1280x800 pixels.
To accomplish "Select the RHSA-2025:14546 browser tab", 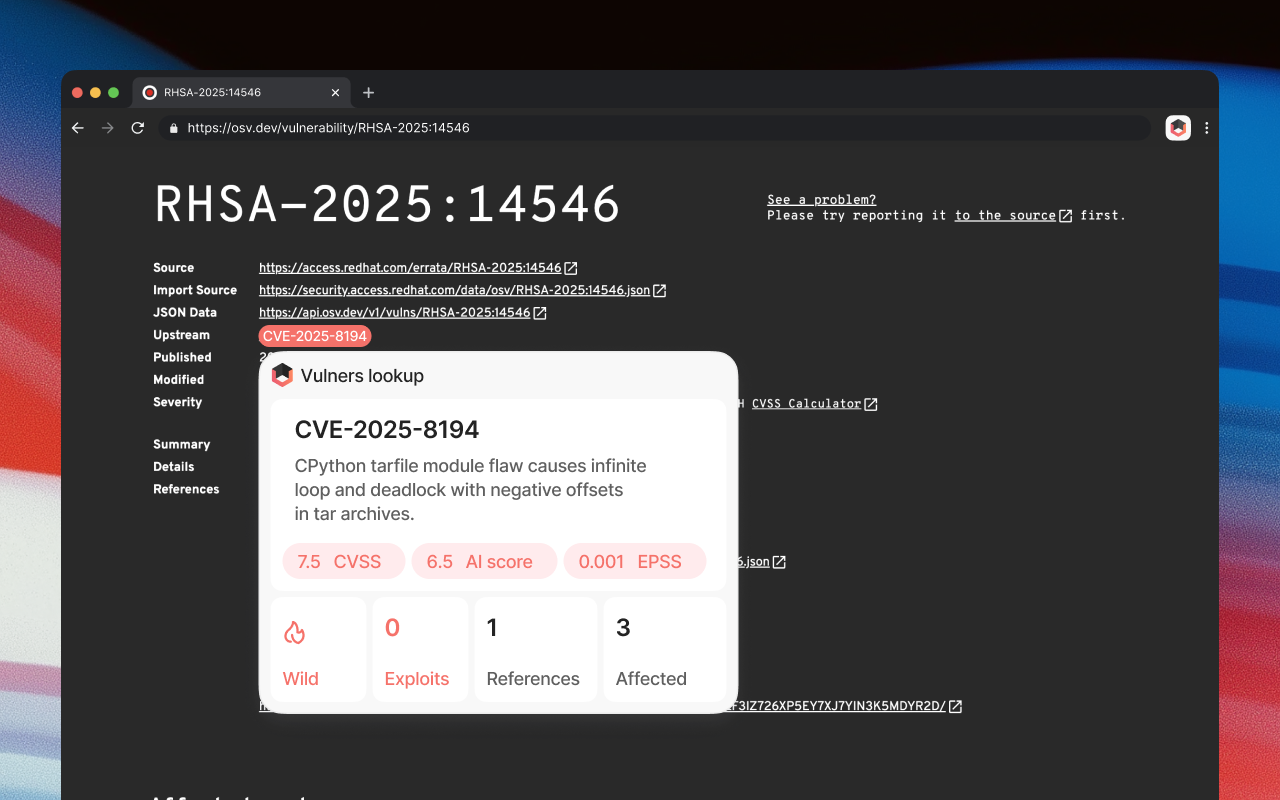I will (242, 92).
